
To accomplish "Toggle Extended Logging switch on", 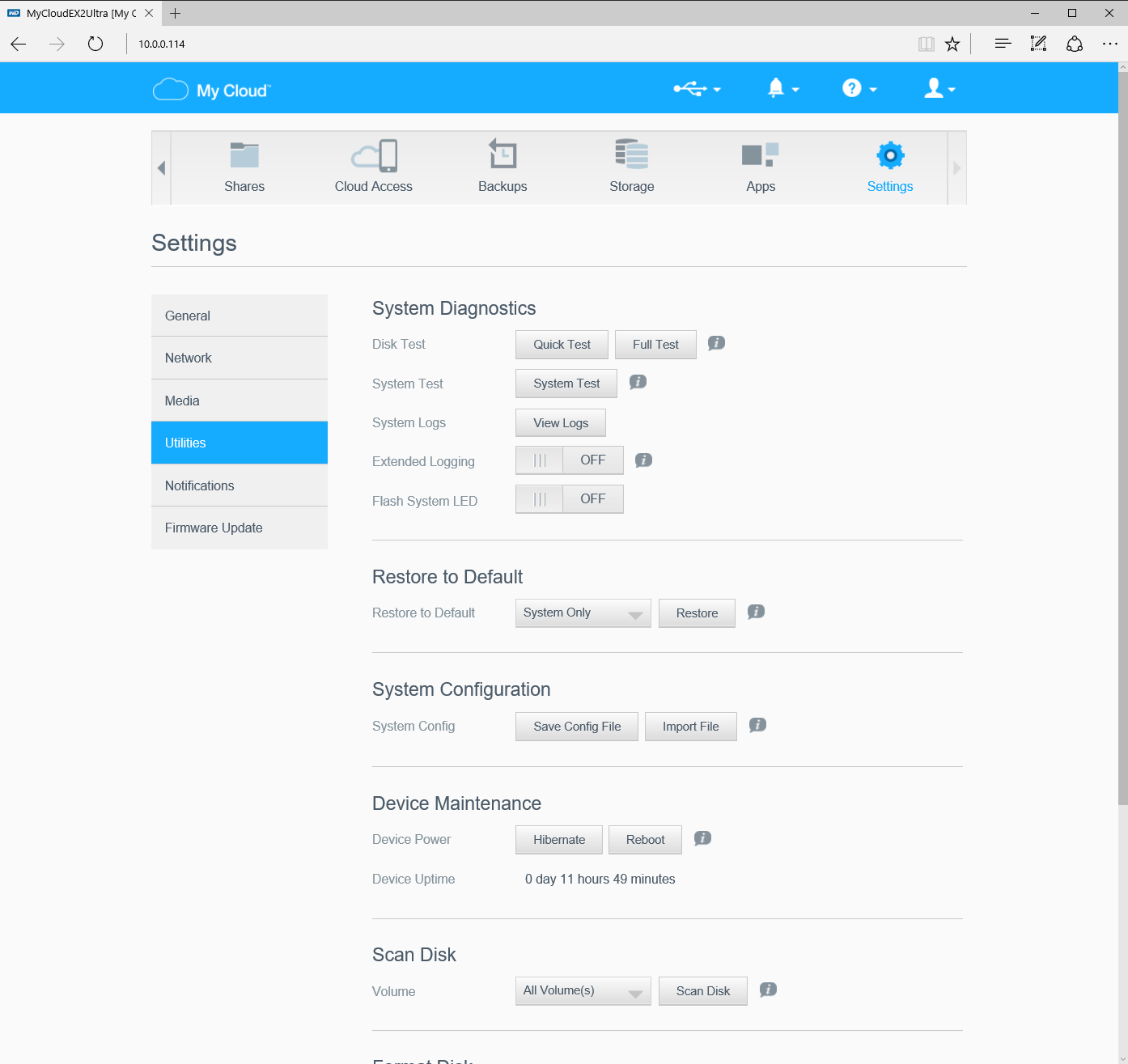I will (x=569, y=460).
